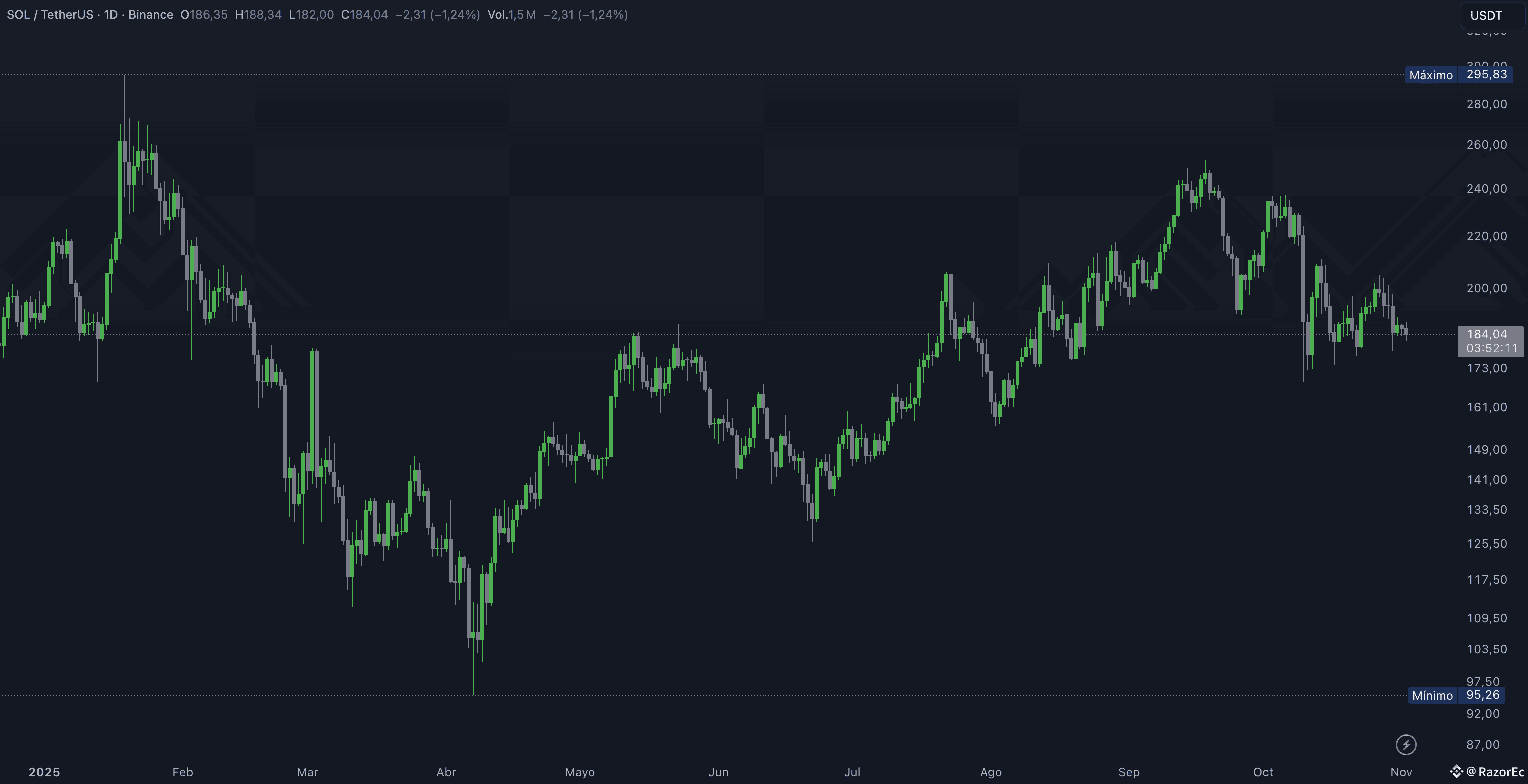Click the Vol. 1,5 M indicator legend
1528x784 pixels.
[x=511, y=15]
